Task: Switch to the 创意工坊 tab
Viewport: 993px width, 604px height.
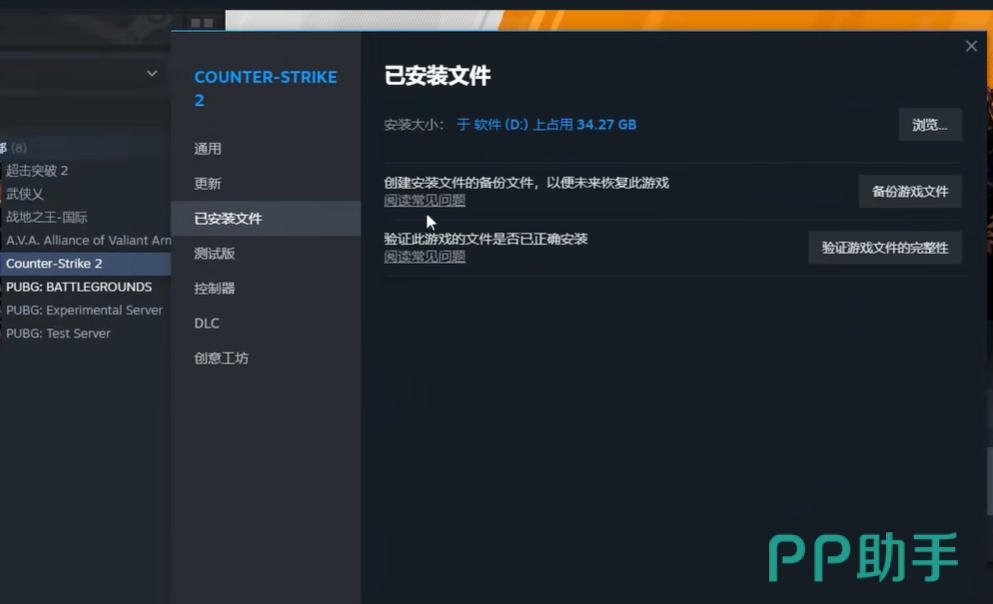Action: [x=221, y=359]
